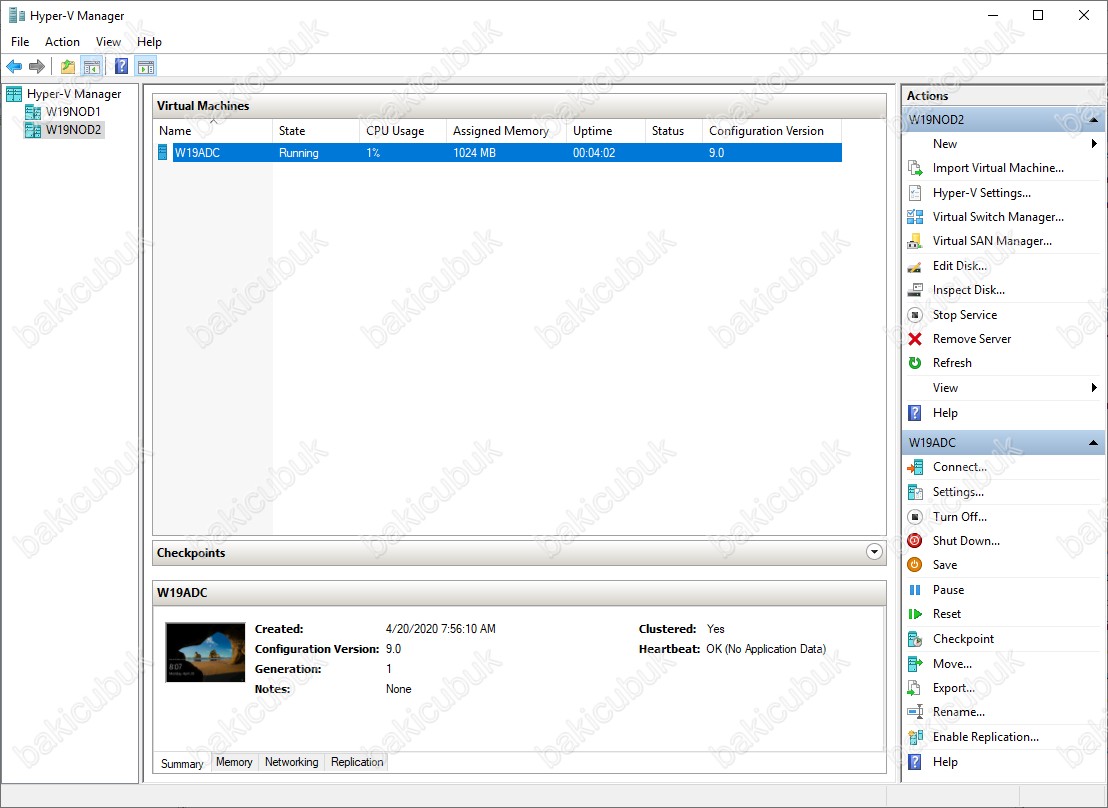Click the Connect icon for W19ADC
The height and width of the screenshot is (808, 1108).
[x=915, y=467]
